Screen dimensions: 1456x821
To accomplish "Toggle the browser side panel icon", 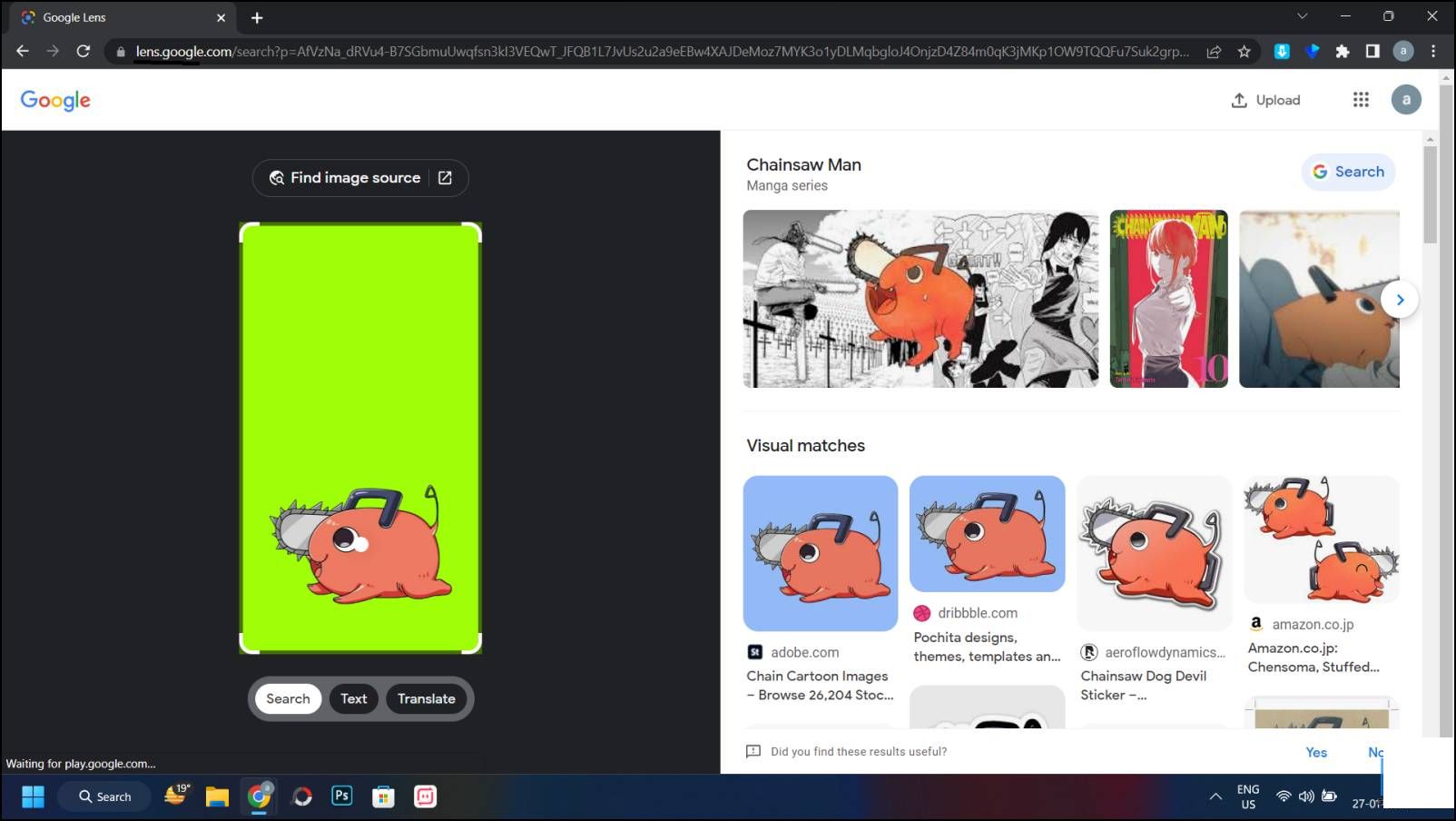I will pyautogui.click(x=1372, y=52).
